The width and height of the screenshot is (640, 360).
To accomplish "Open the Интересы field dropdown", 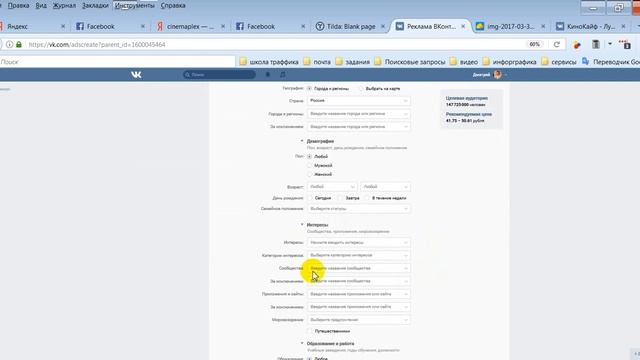I will [x=359, y=242].
